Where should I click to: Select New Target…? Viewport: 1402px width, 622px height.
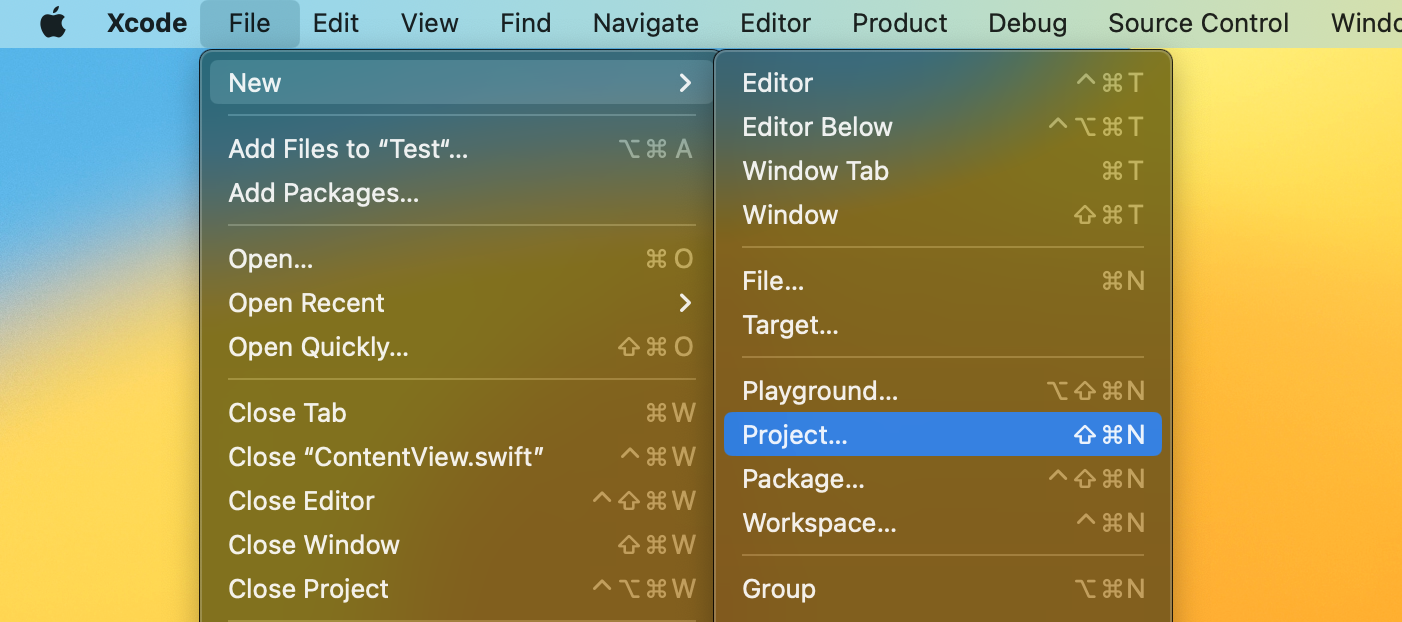click(x=943, y=325)
